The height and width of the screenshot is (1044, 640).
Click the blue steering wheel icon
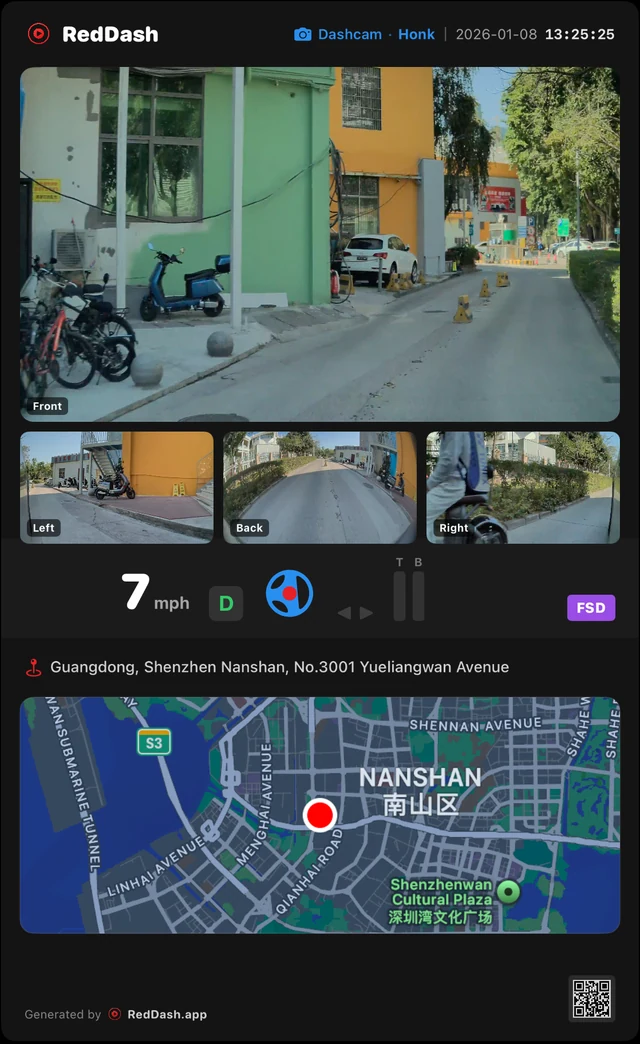[289, 593]
